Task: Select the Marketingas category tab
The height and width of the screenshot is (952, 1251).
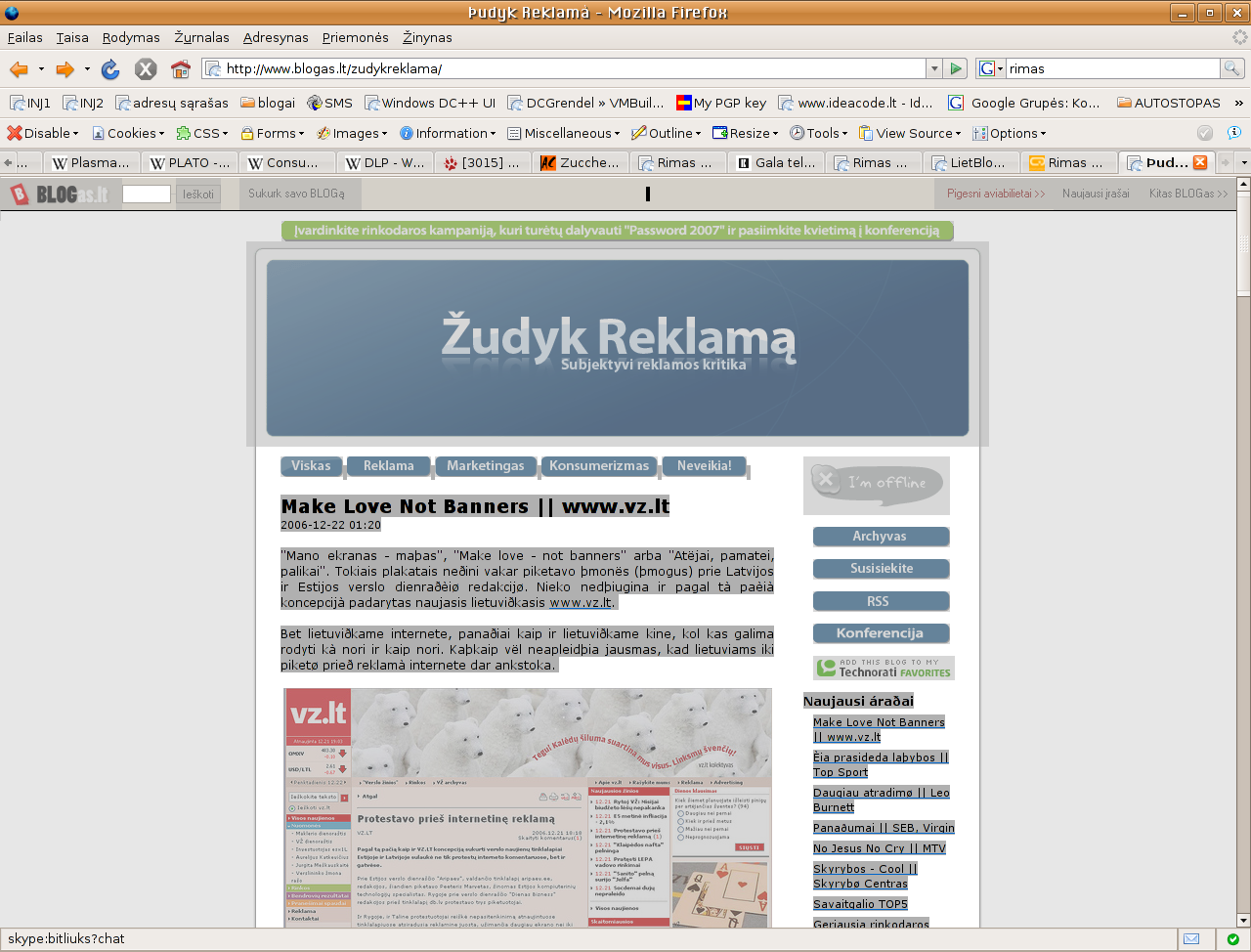Action: click(x=486, y=466)
